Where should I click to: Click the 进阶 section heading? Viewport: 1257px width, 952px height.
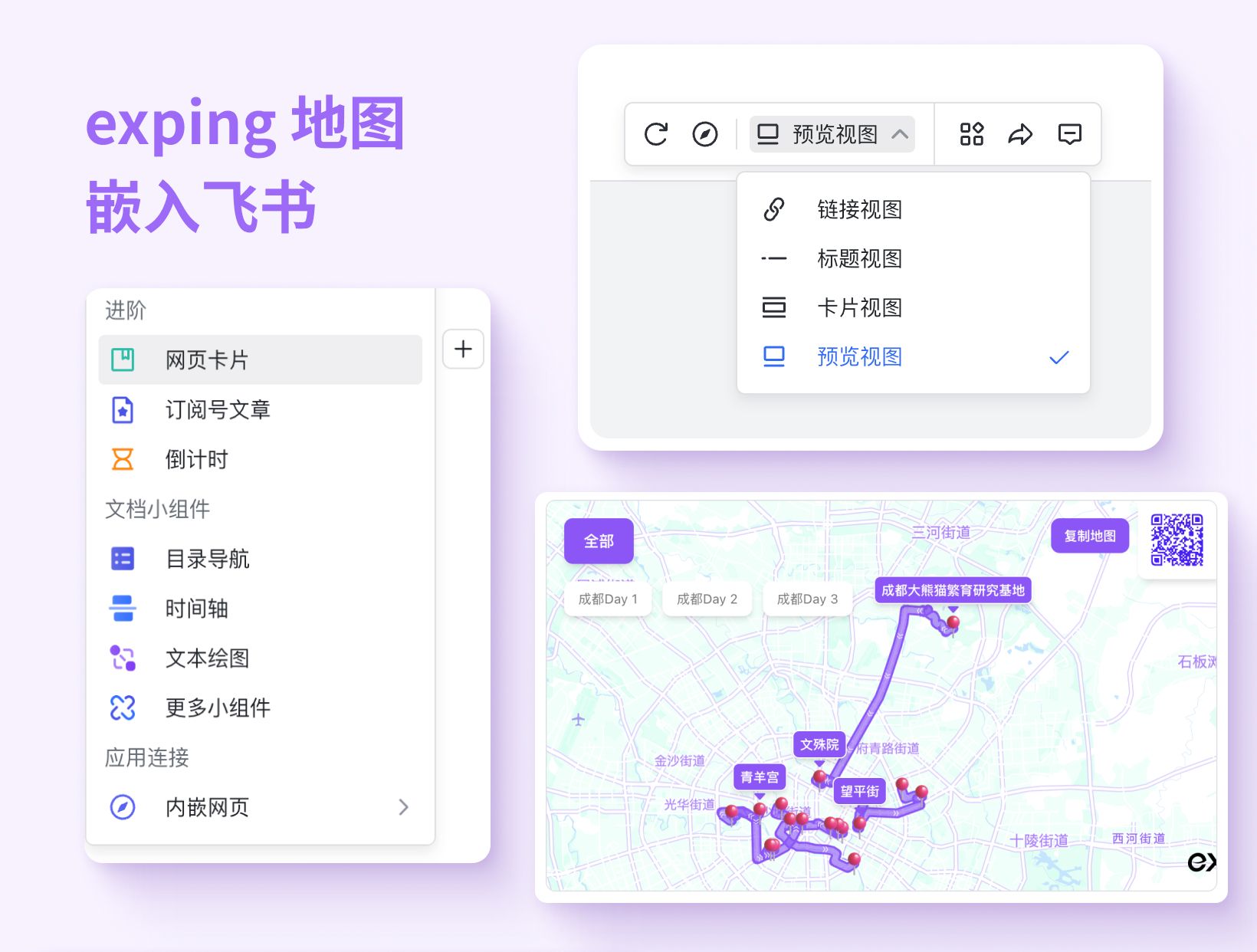click(x=125, y=310)
